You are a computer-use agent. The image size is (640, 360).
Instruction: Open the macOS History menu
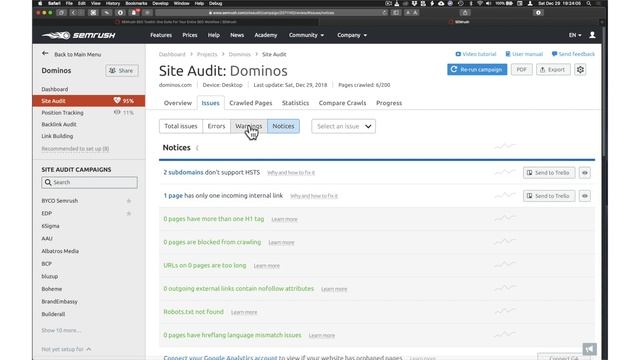(x=113, y=3)
